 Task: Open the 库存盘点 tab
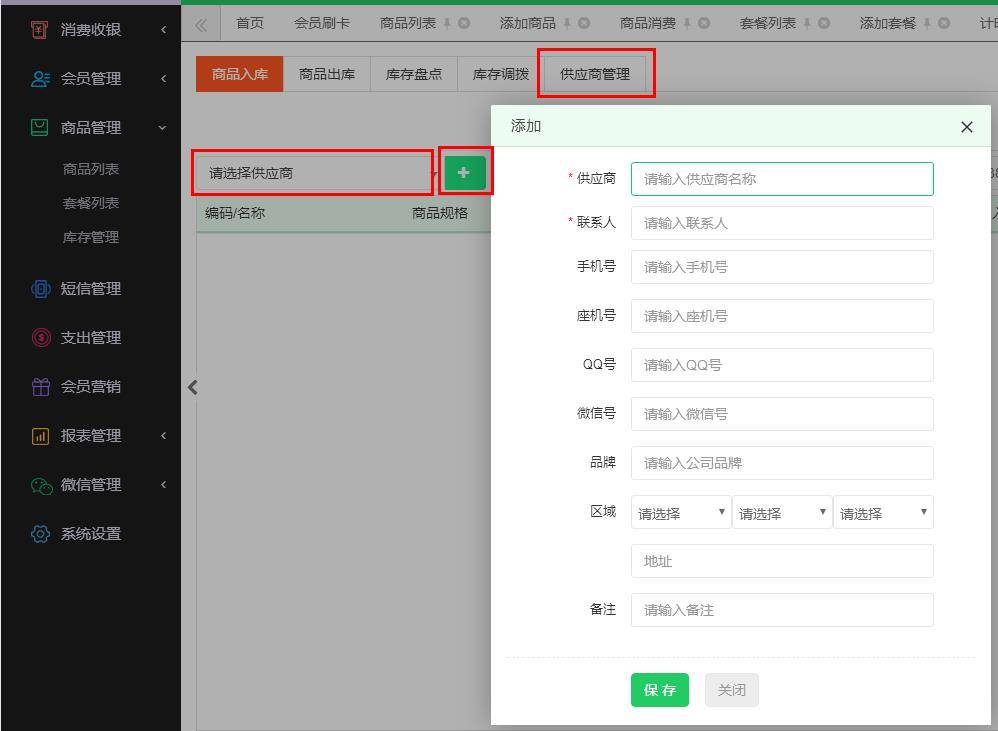[x=414, y=74]
